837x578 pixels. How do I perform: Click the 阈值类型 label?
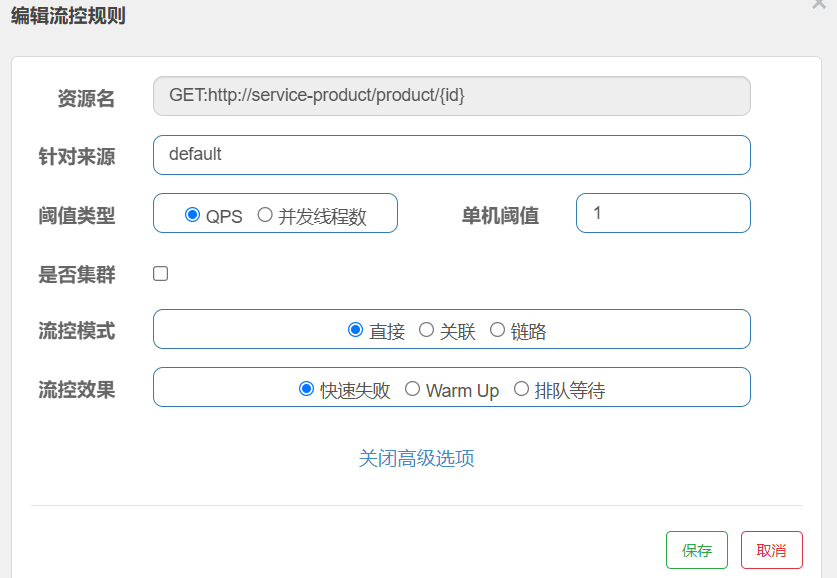click(76, 216)
